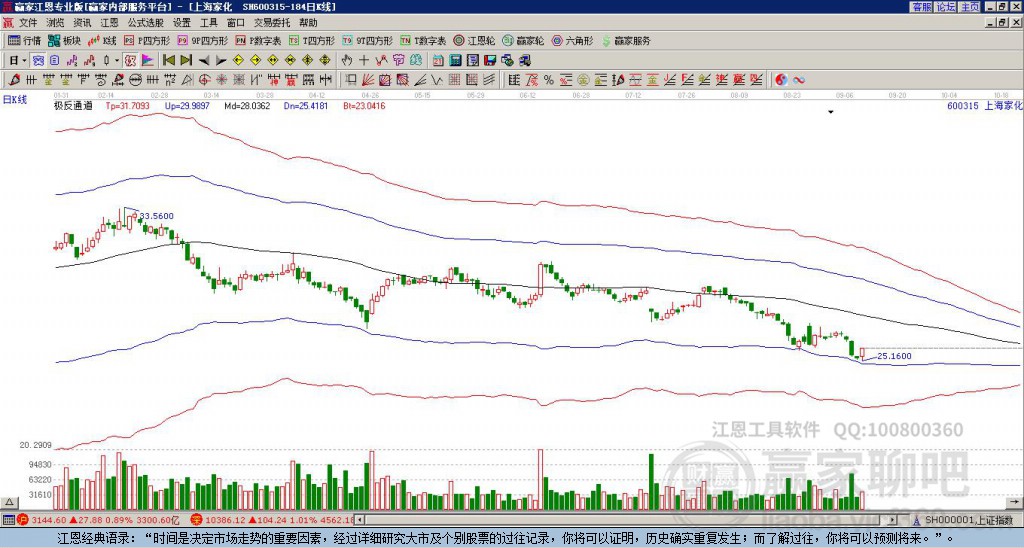Open the 帮助 menu

[308, 23]
